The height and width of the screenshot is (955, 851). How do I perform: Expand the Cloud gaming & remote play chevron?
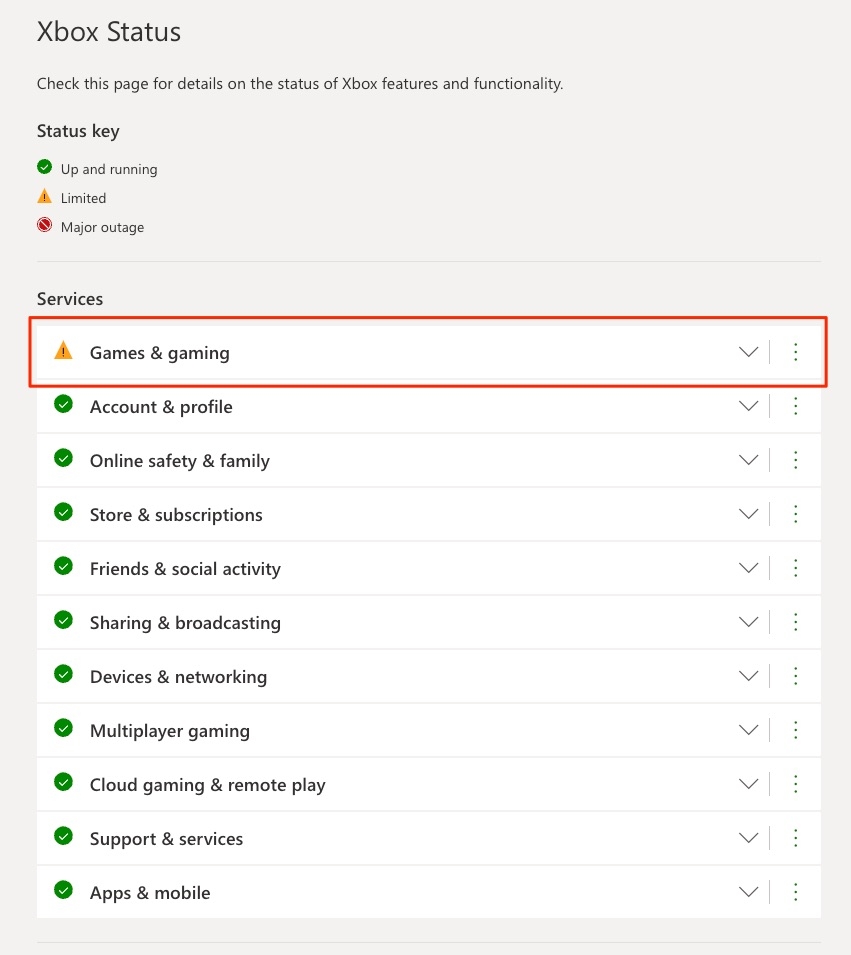click(x=748, y=784)
